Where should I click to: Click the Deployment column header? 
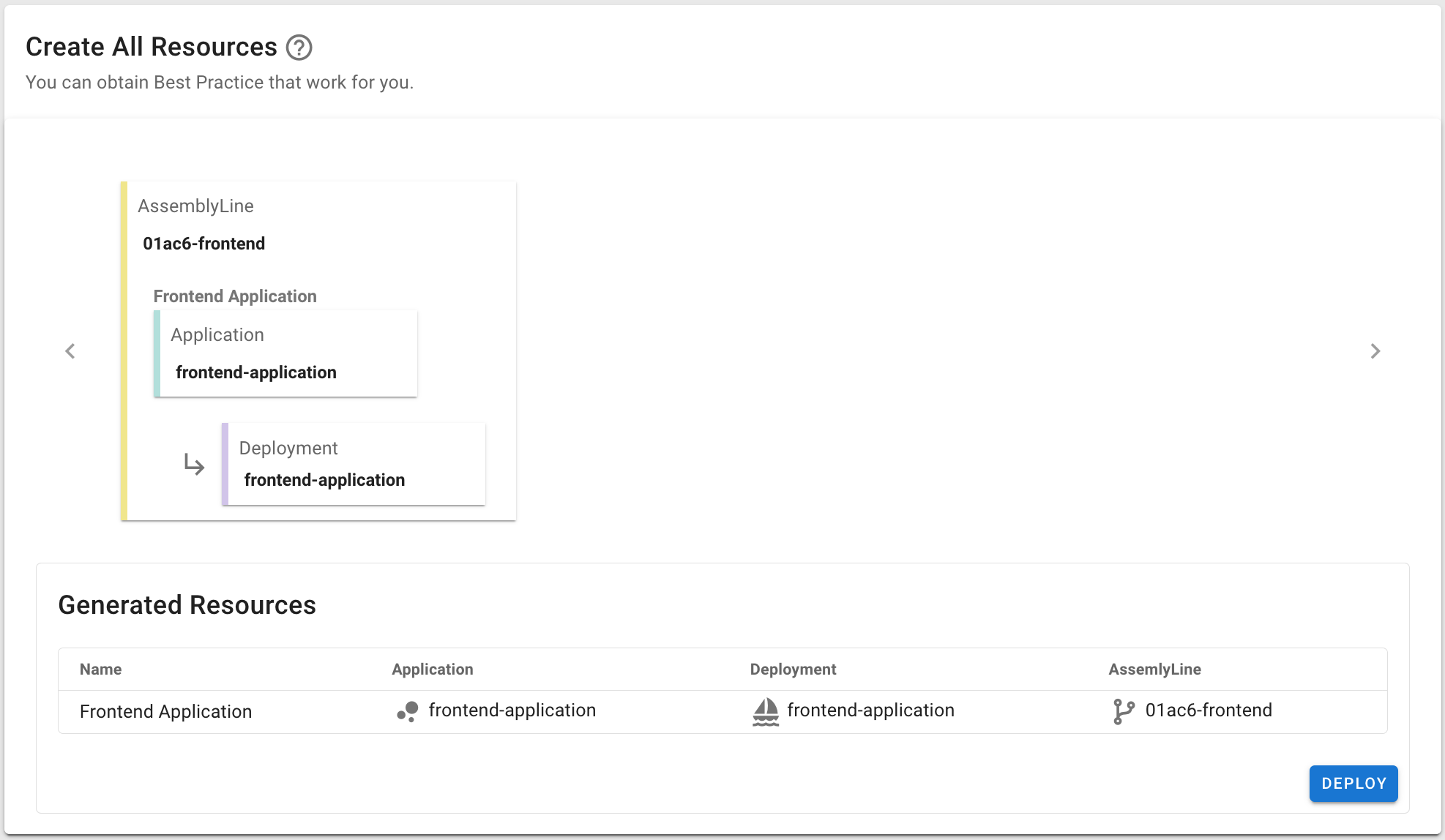tap(793, 670)
